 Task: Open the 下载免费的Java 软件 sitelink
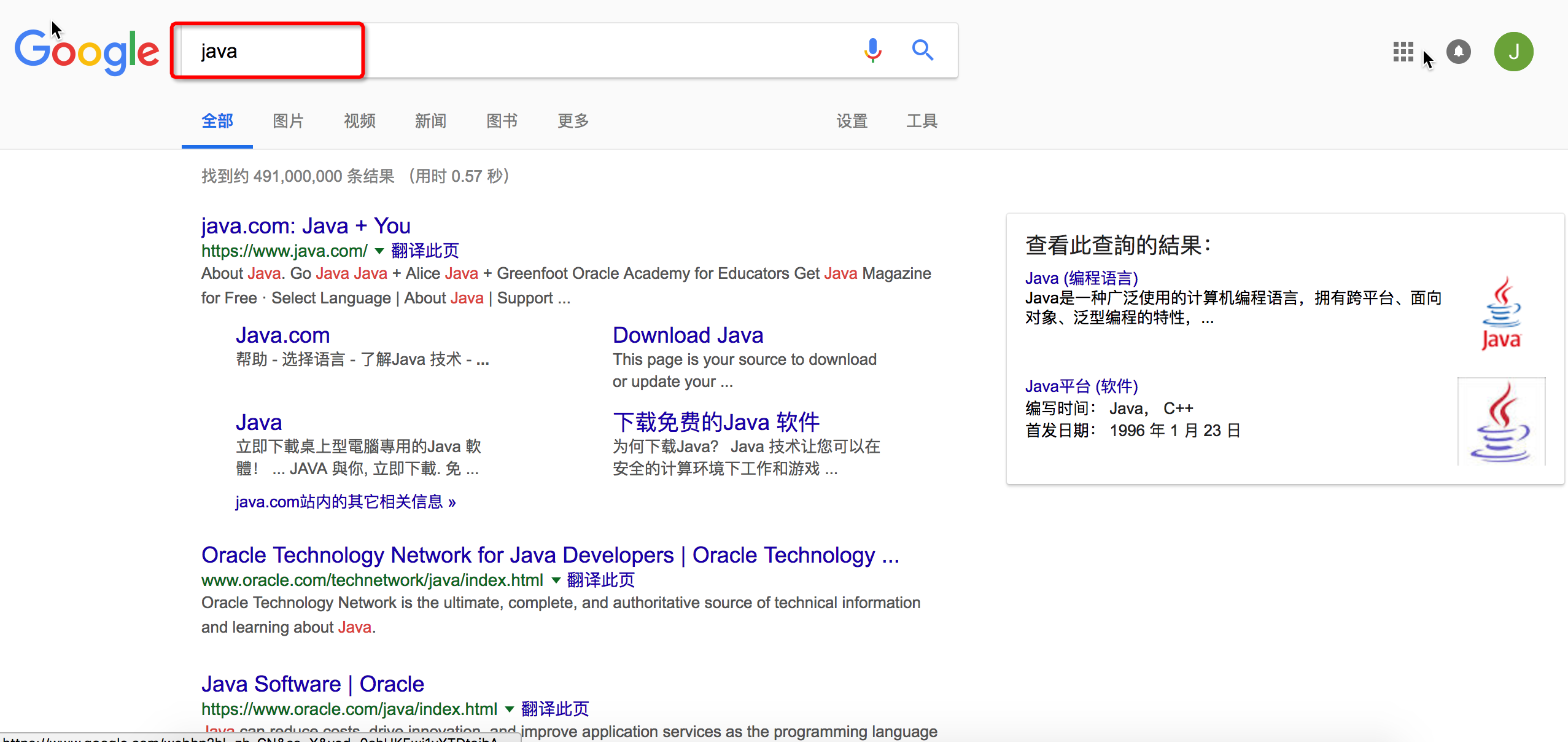click(x=716, y=423)
